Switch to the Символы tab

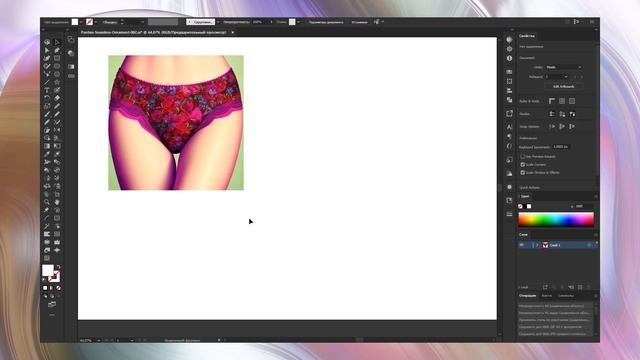[x=566, y=296]
